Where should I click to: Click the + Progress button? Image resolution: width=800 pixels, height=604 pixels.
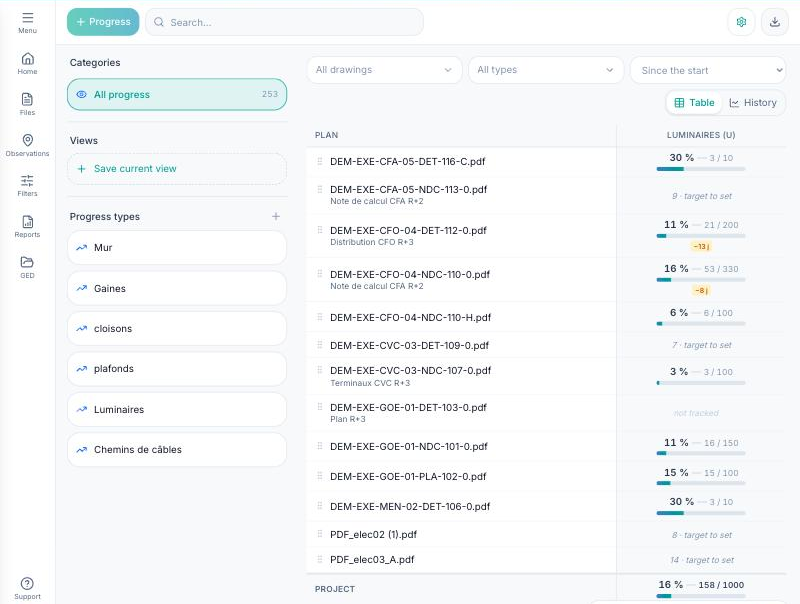pyautogui.click(x=103, y=22)
